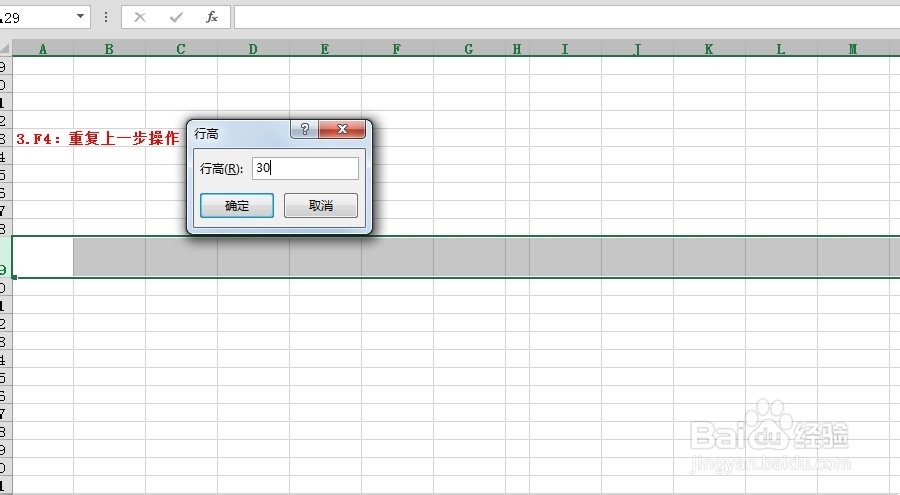Select column G header
The height and width of the screenshot is (495, 900).
point(469,49)
